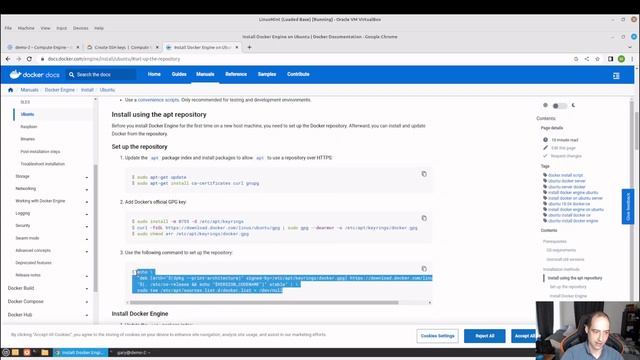Bookmark this page with the star icon

pyautogui.click(x=598, y=59)
